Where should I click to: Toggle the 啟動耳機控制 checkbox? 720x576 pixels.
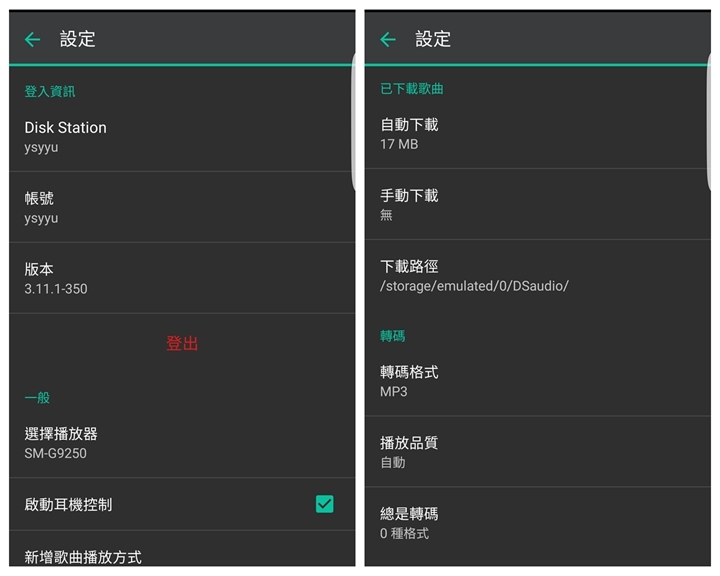pyautogui.click(x=325, y=504)
